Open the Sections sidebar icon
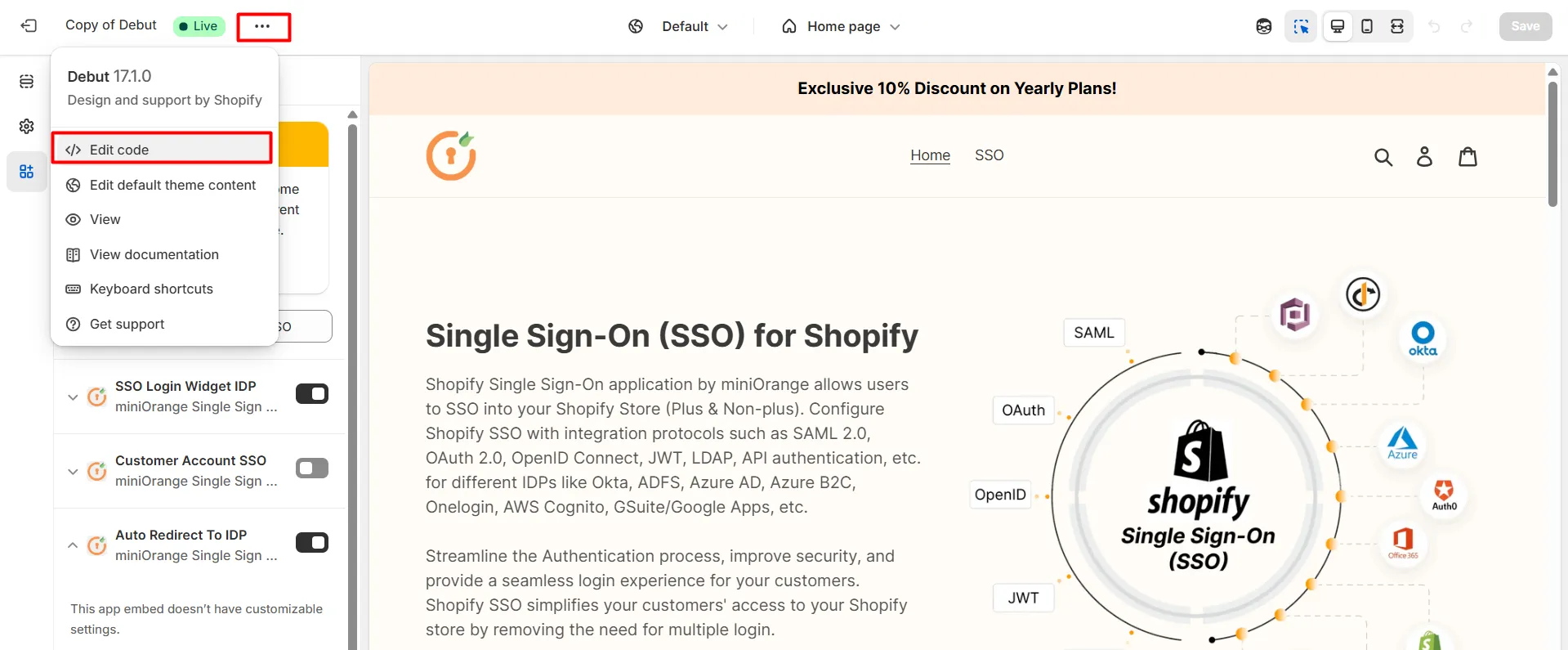Image resolution: width=1568 pixels, height=650 pixels. tap(27, 81)
